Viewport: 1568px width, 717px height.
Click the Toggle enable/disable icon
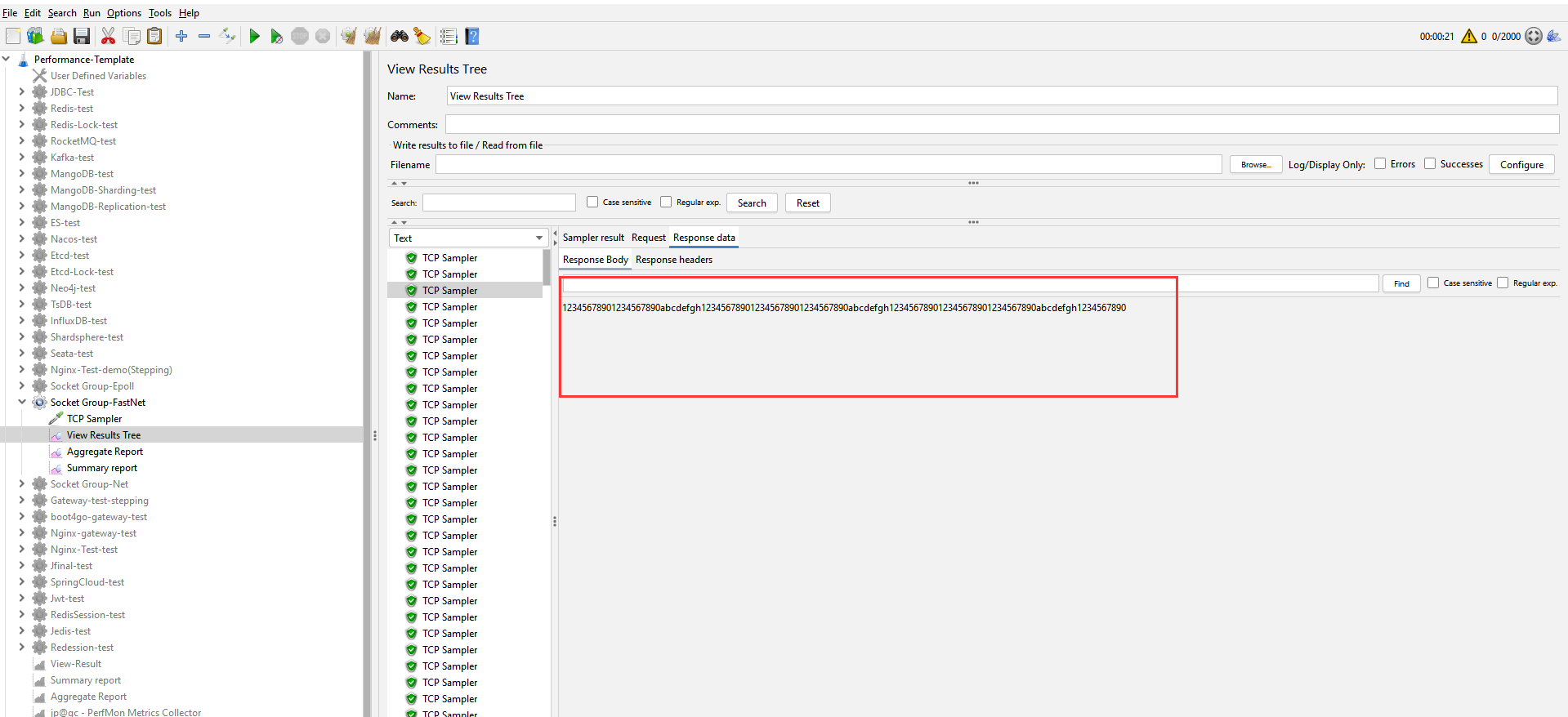[228, 36]
